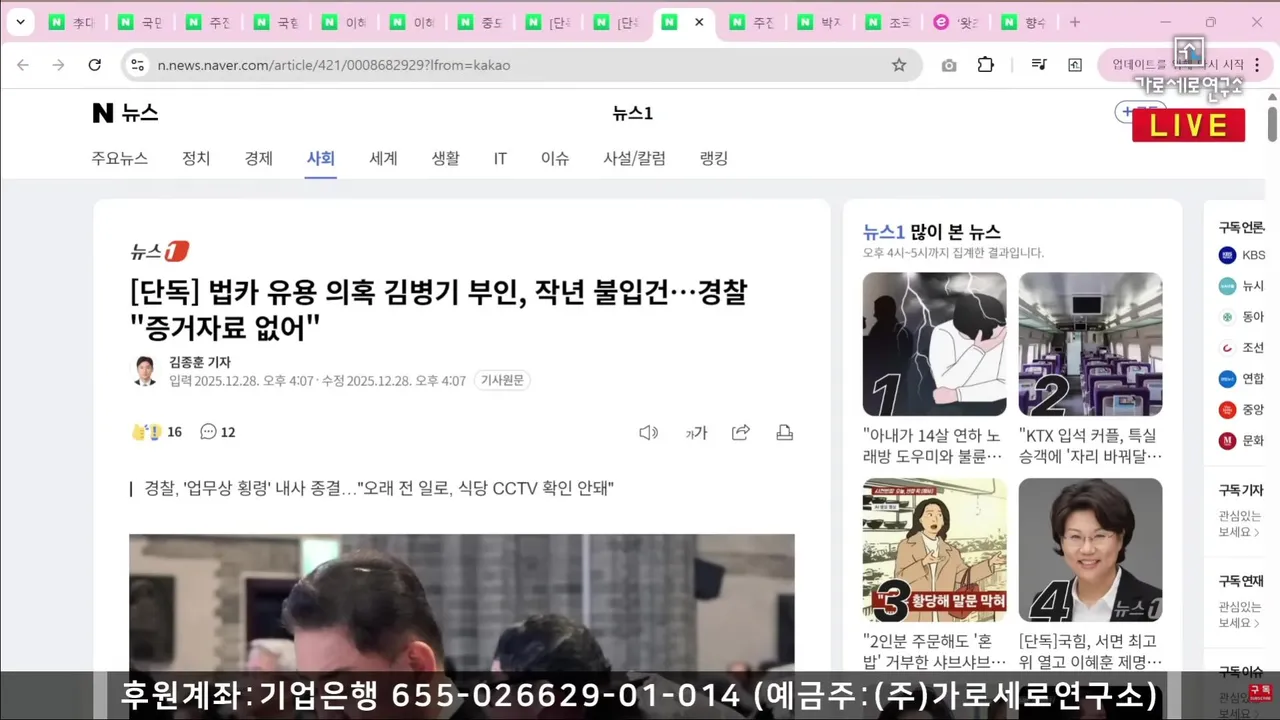Play article audio with speaker icon

tap(649, 432)
